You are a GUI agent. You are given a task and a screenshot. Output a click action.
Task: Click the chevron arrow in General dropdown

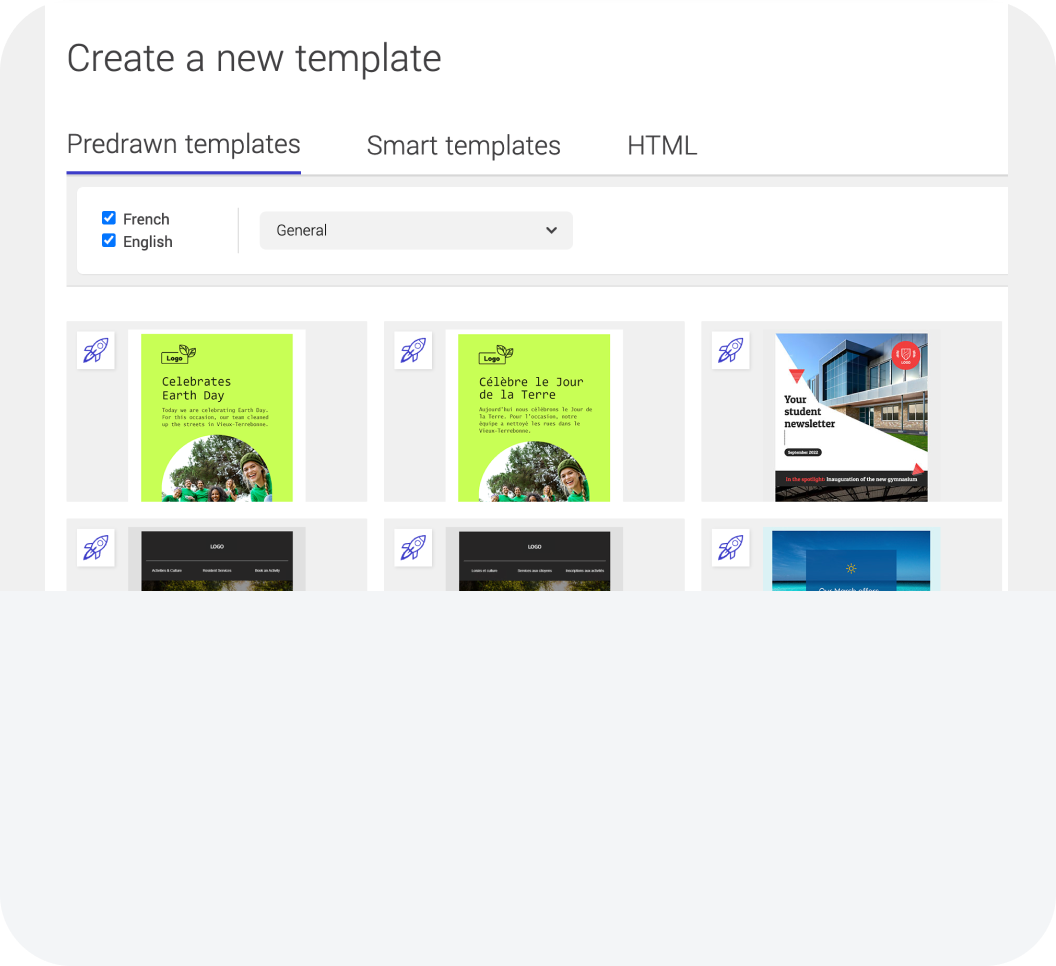coord(552,230)
